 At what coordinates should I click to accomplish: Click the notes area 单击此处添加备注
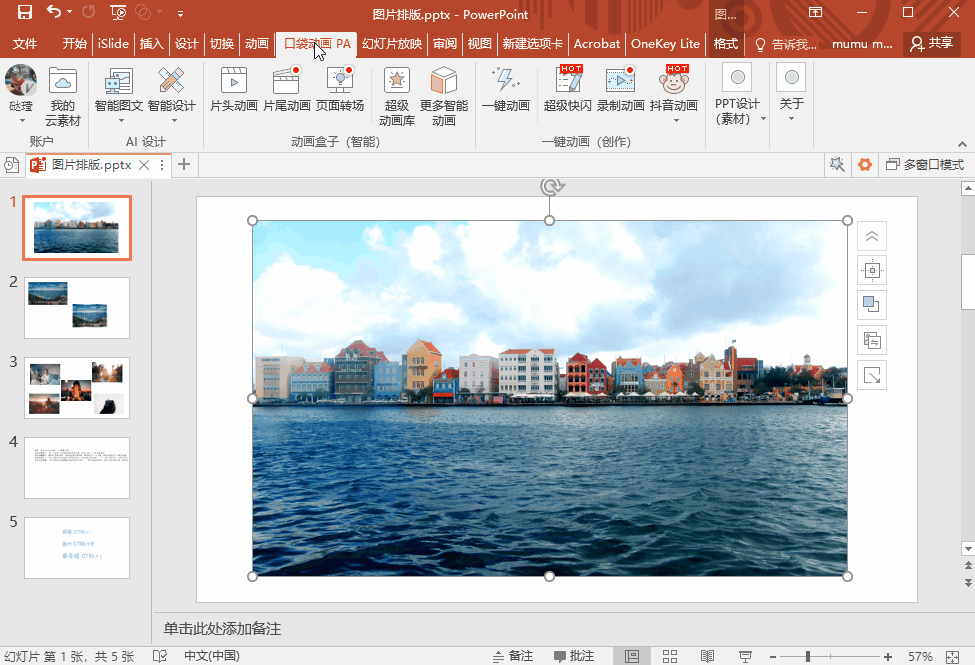222,629
